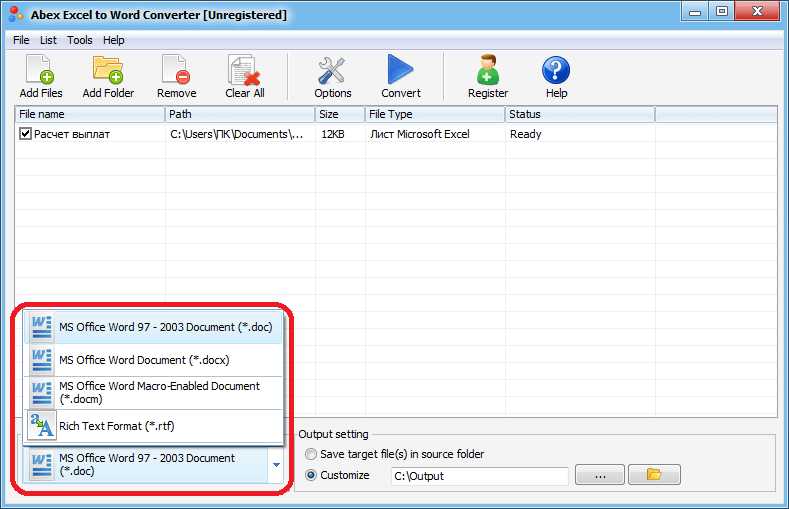Sort by Path column header
This screenshot has width=789, height=509.
(x=240, y=114)
